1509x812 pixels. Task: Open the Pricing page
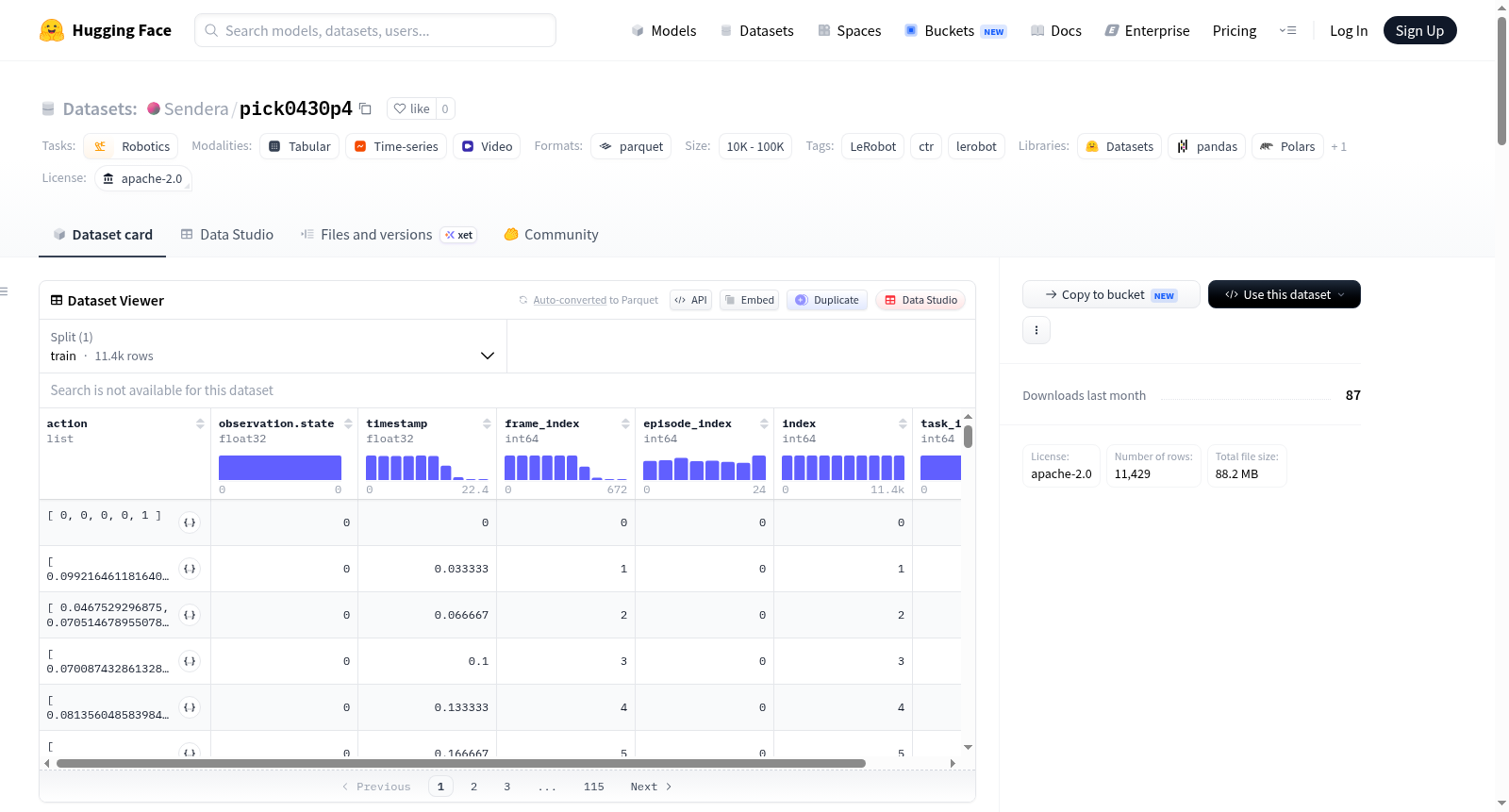(x=1235, y=30)
